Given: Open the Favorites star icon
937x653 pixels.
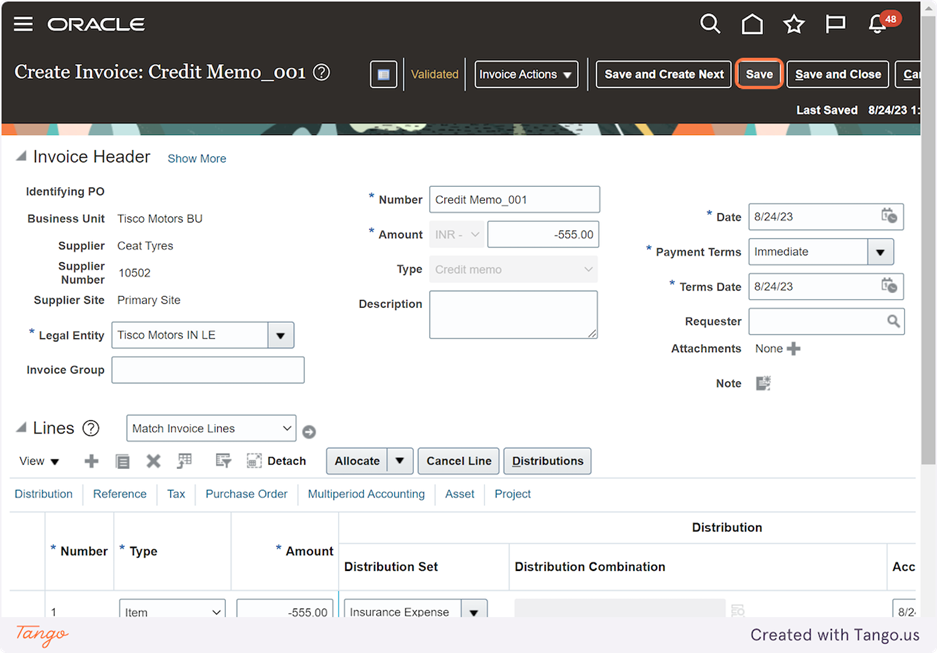Looking at the screenshot, I should pos(794,24).
